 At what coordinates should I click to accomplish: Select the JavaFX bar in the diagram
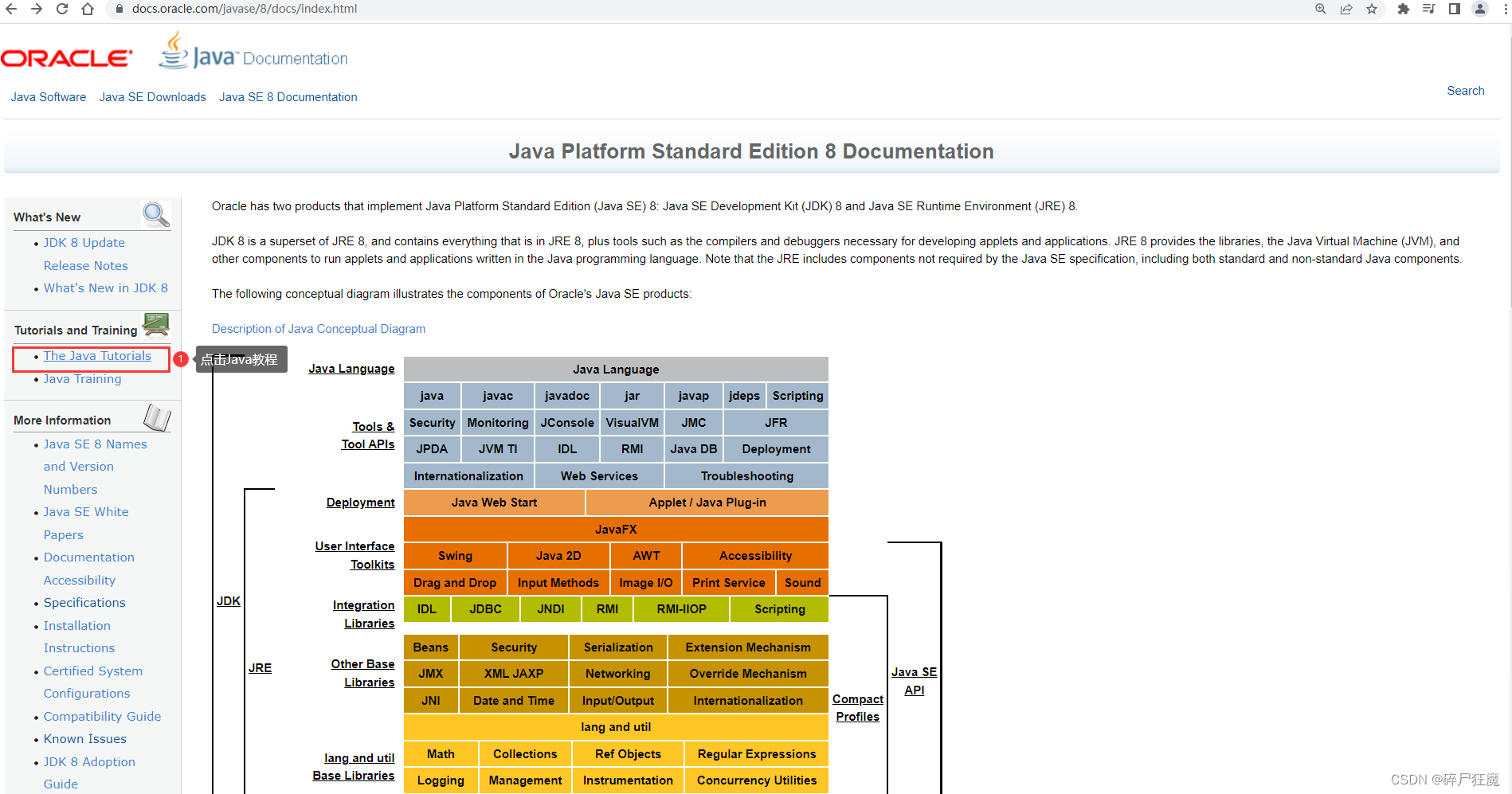(x=616, y=529)
